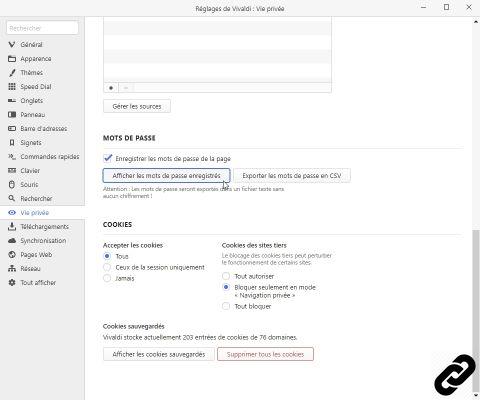Viewport: 480px width, 400px height.
Task: Choose Tout bloquer for third-party cookies
Action: click(x=226, y=306)
